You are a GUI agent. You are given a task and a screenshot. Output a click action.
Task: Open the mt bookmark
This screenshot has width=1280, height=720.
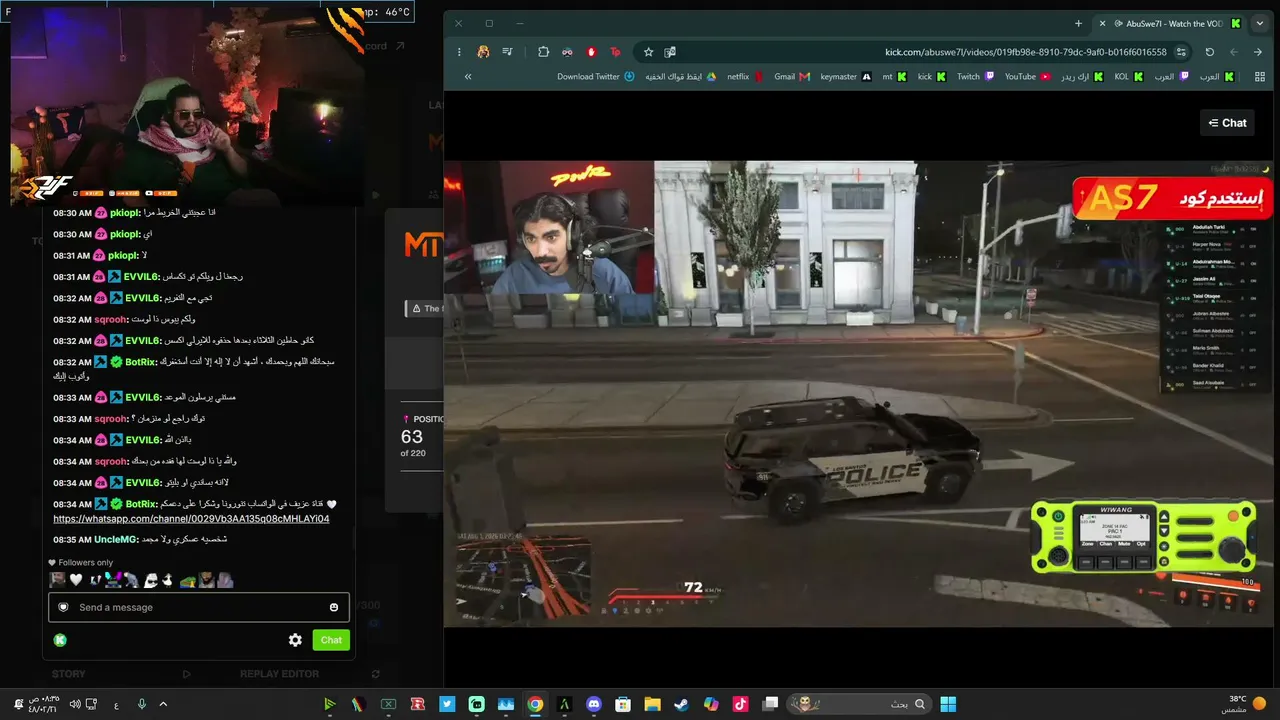[894, 77]
